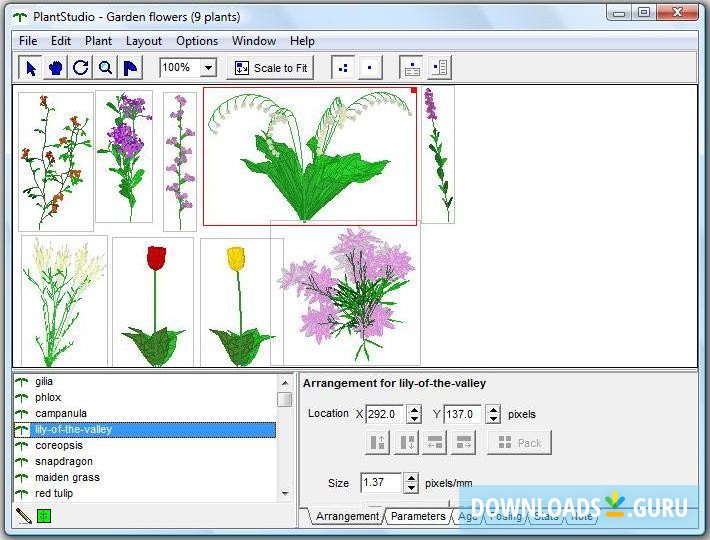Select the red tulip plant in canvas
The width and height of the screenshot is (710, 540).
pos(153,301)
